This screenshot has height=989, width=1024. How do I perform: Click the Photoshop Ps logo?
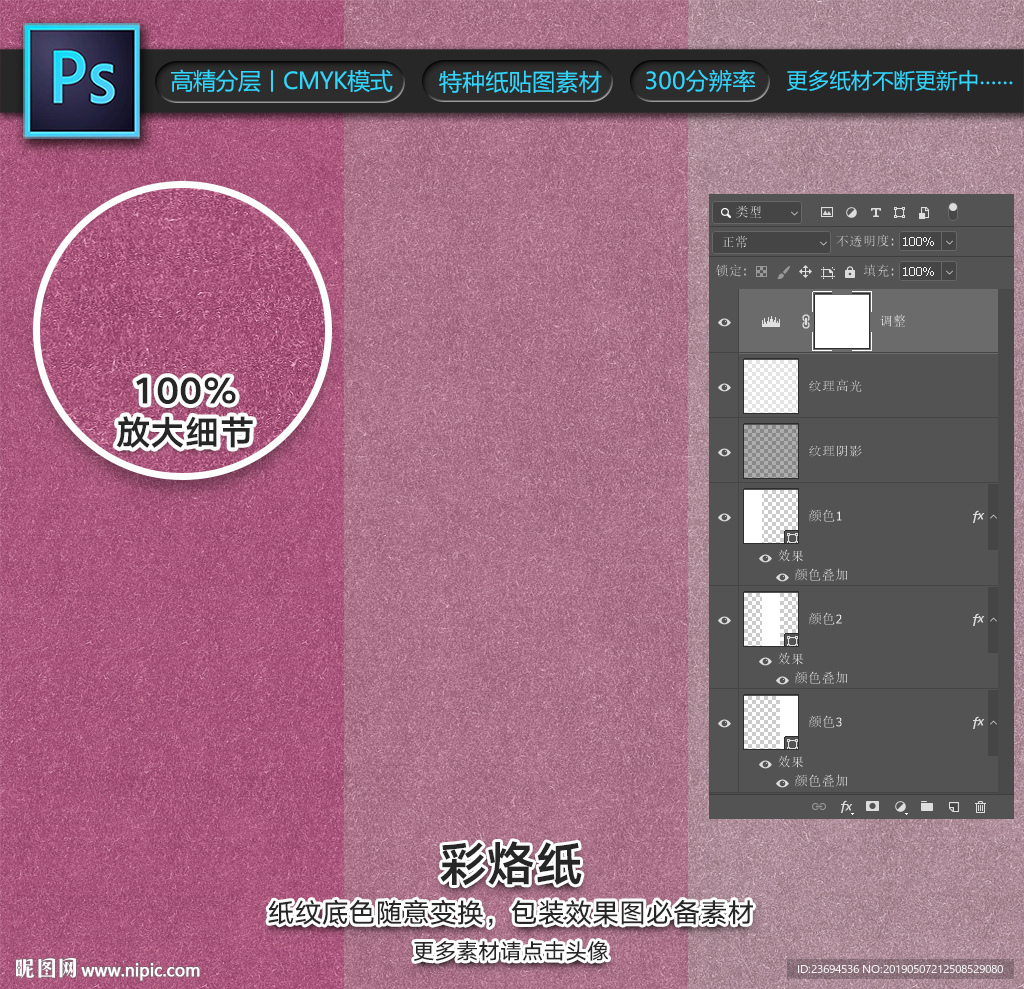pos(82,81)
